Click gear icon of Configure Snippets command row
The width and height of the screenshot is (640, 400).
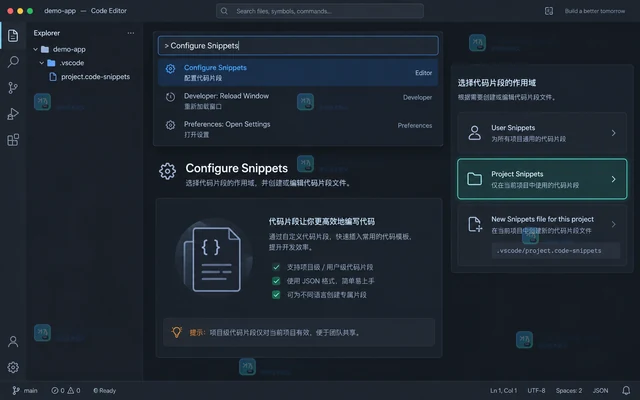point(170,69)
